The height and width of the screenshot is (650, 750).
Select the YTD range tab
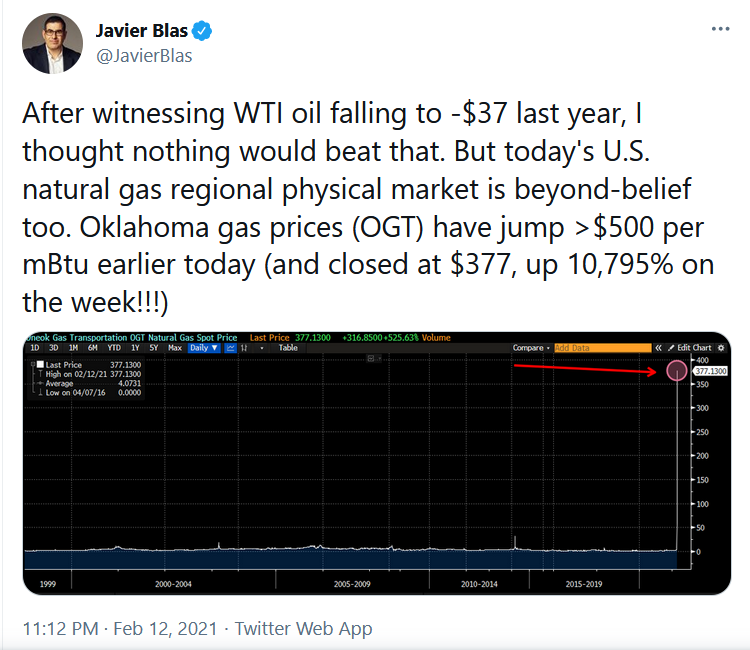tap(116, 347)
